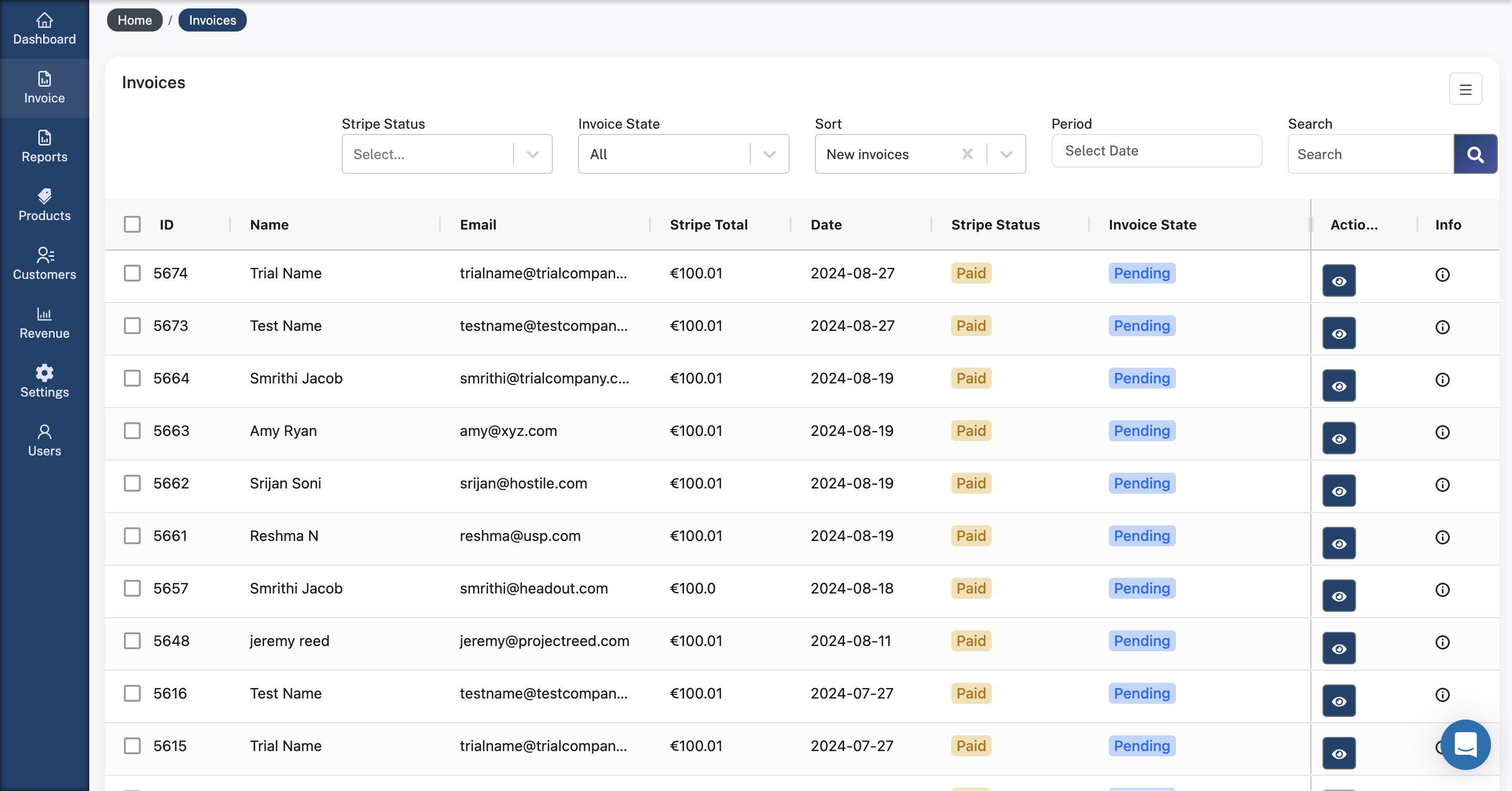Click the Invoices breadcrumb item
This screenshot has height=791, width=1512.
click(212, 19)
